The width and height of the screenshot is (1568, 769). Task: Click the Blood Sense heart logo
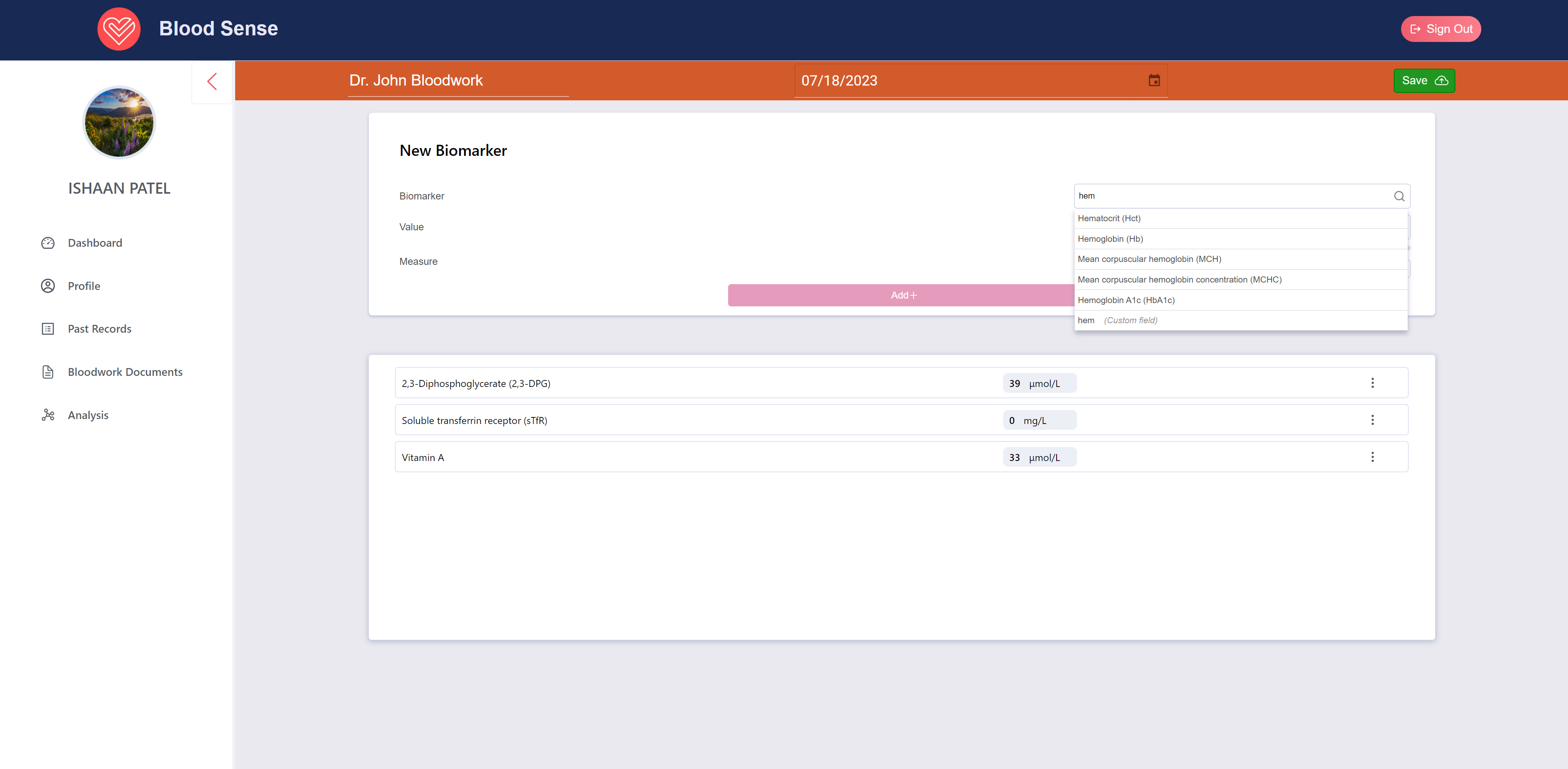point(119,29)
